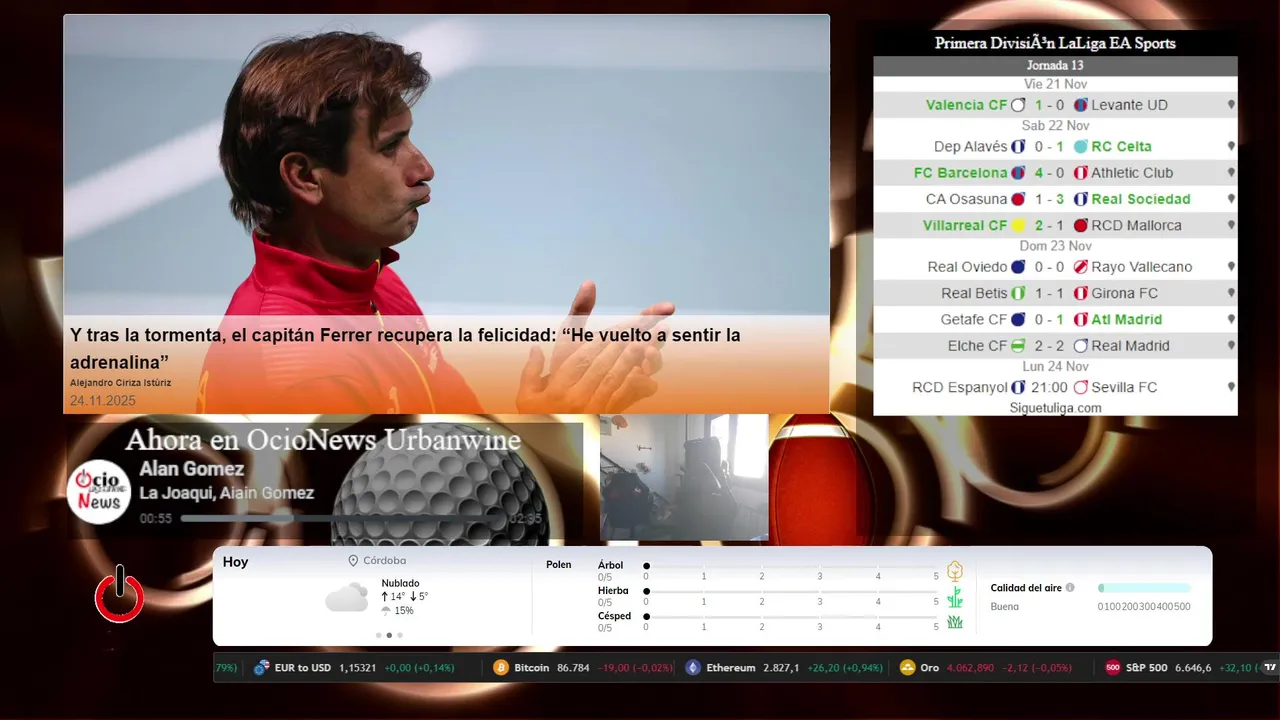This screenshot has height=720, width=1280.
Task: Click the Oro price 4.062,890
Action: pos(970,667)
